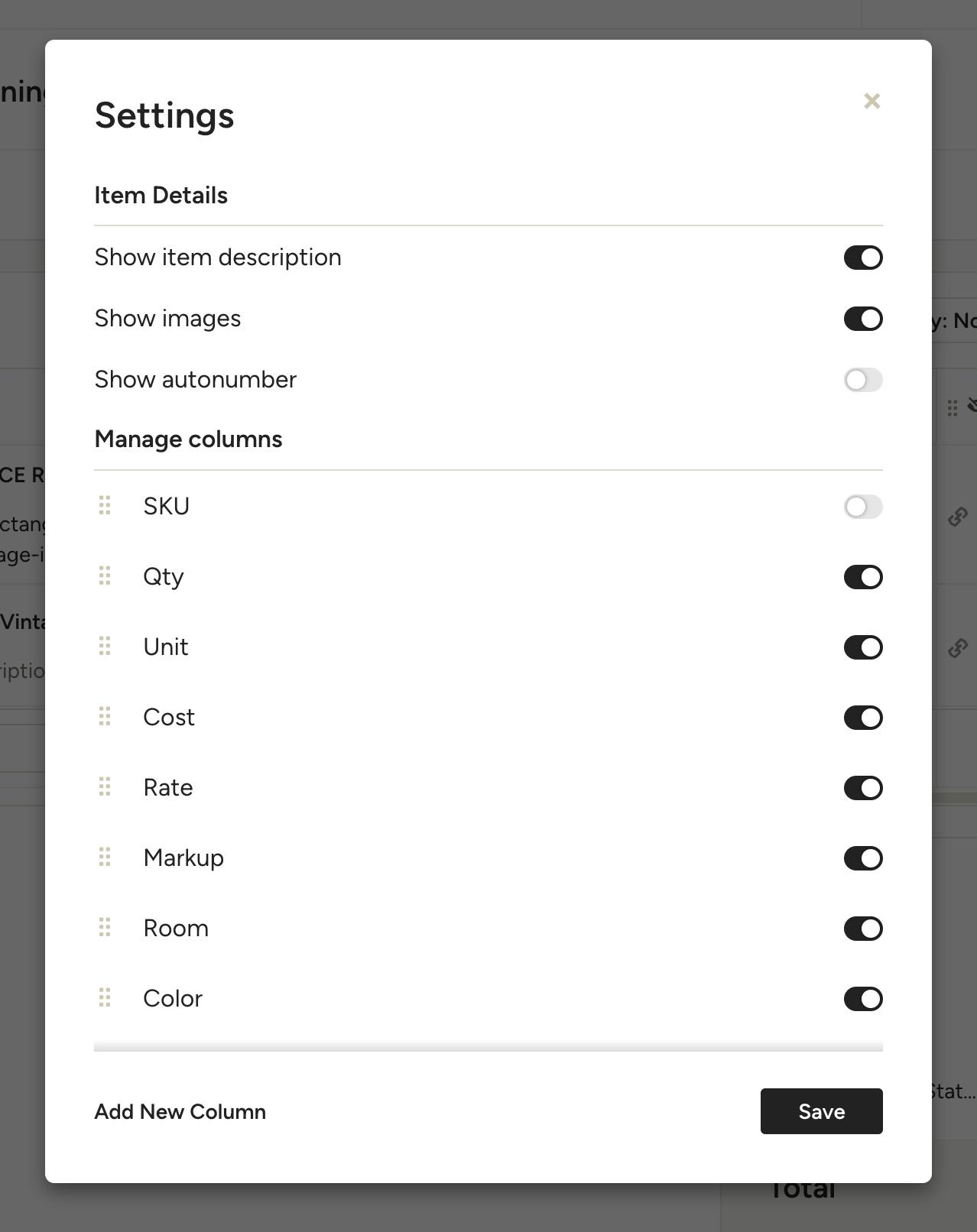
Task: Hide the Qty column
Action: [862, 577]
